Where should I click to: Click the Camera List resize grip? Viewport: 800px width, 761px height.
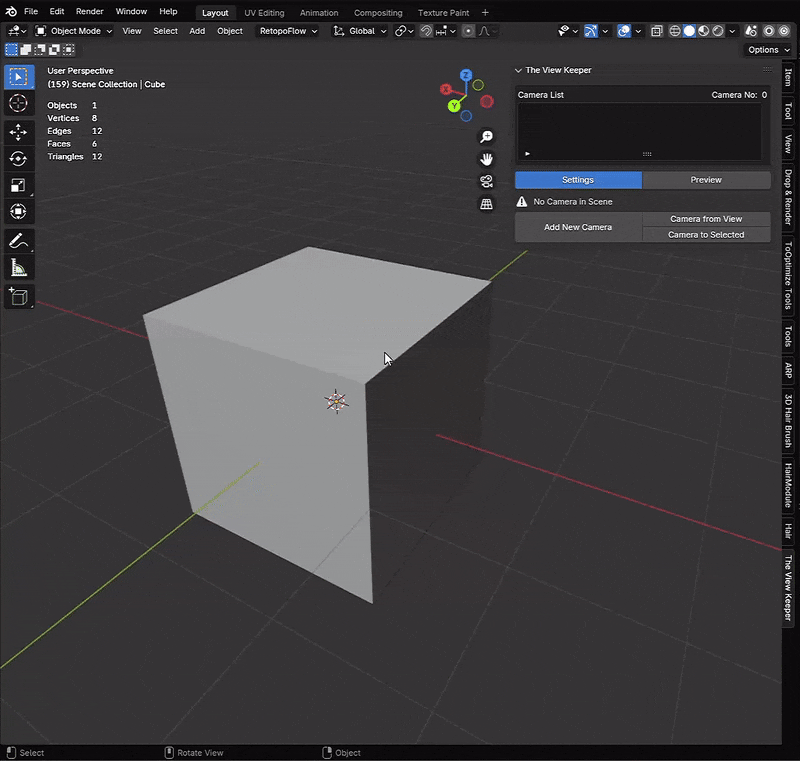pyautogui.click(x=647, y=154)
